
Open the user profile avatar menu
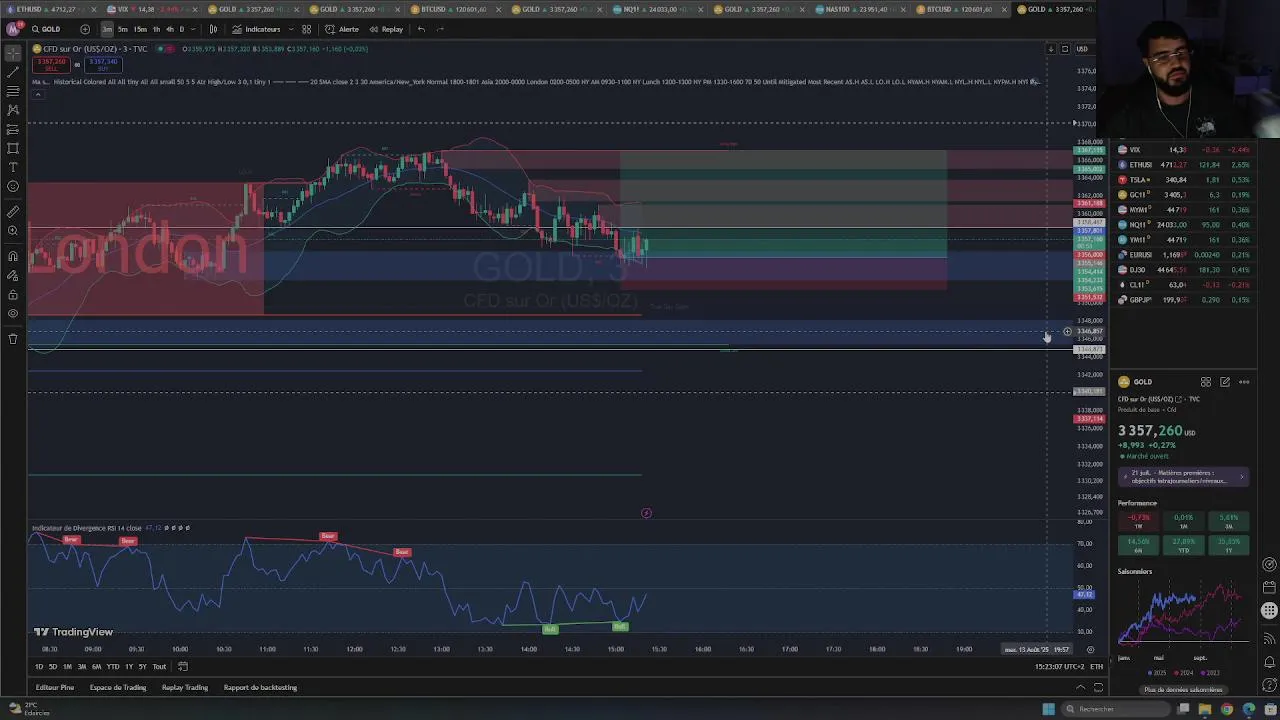(13, 29)
